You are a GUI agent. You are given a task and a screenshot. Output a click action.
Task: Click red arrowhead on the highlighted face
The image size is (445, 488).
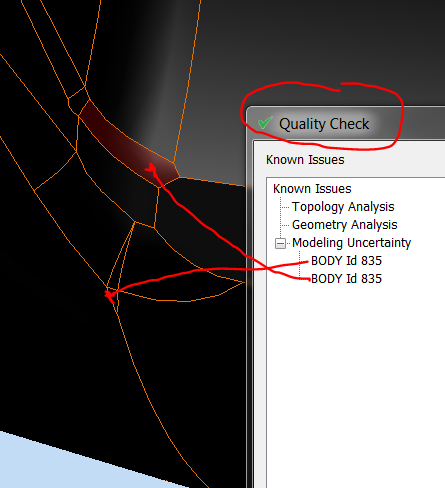point(151,167)
